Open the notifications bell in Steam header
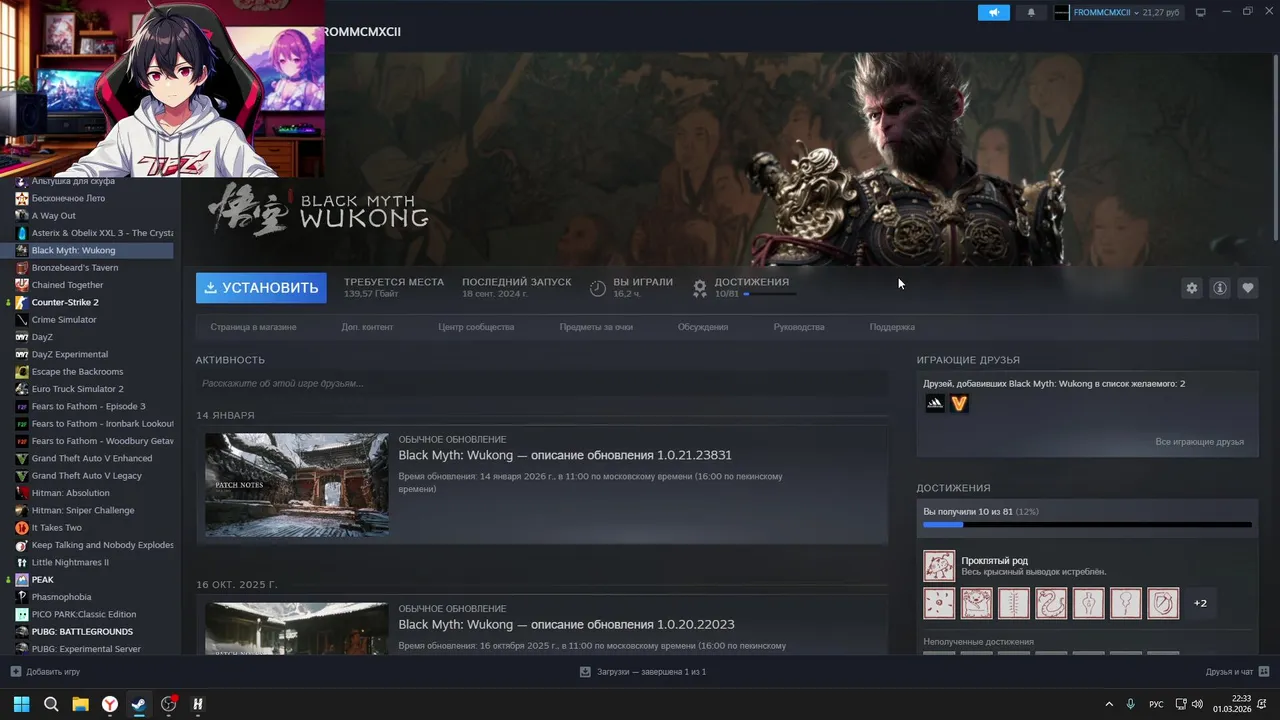The width and height of the screenshot is (1280, 720). click(1031, 13)
